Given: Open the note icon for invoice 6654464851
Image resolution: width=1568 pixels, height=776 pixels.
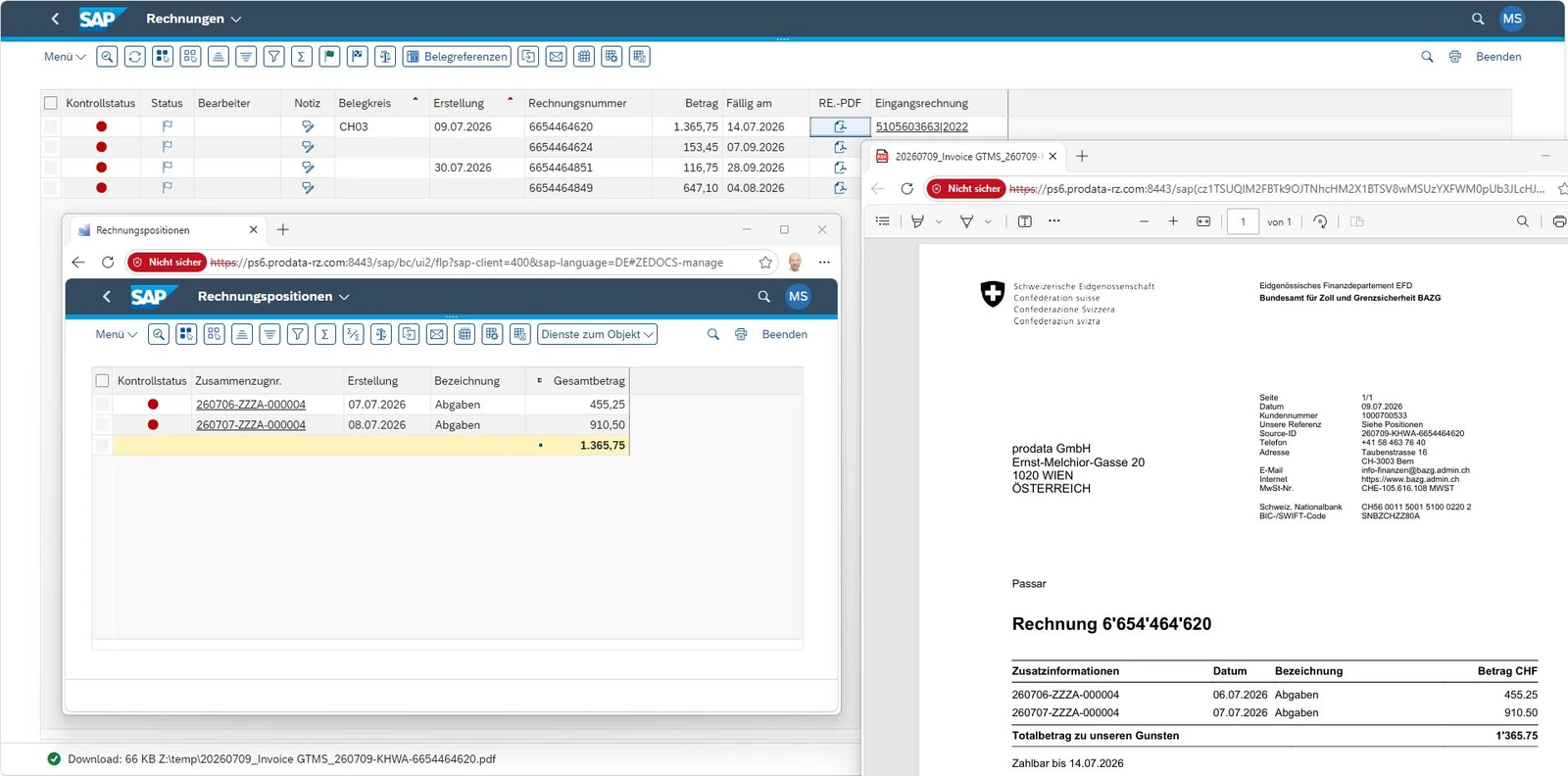Looking at the screenshot, I should (308, 168).
